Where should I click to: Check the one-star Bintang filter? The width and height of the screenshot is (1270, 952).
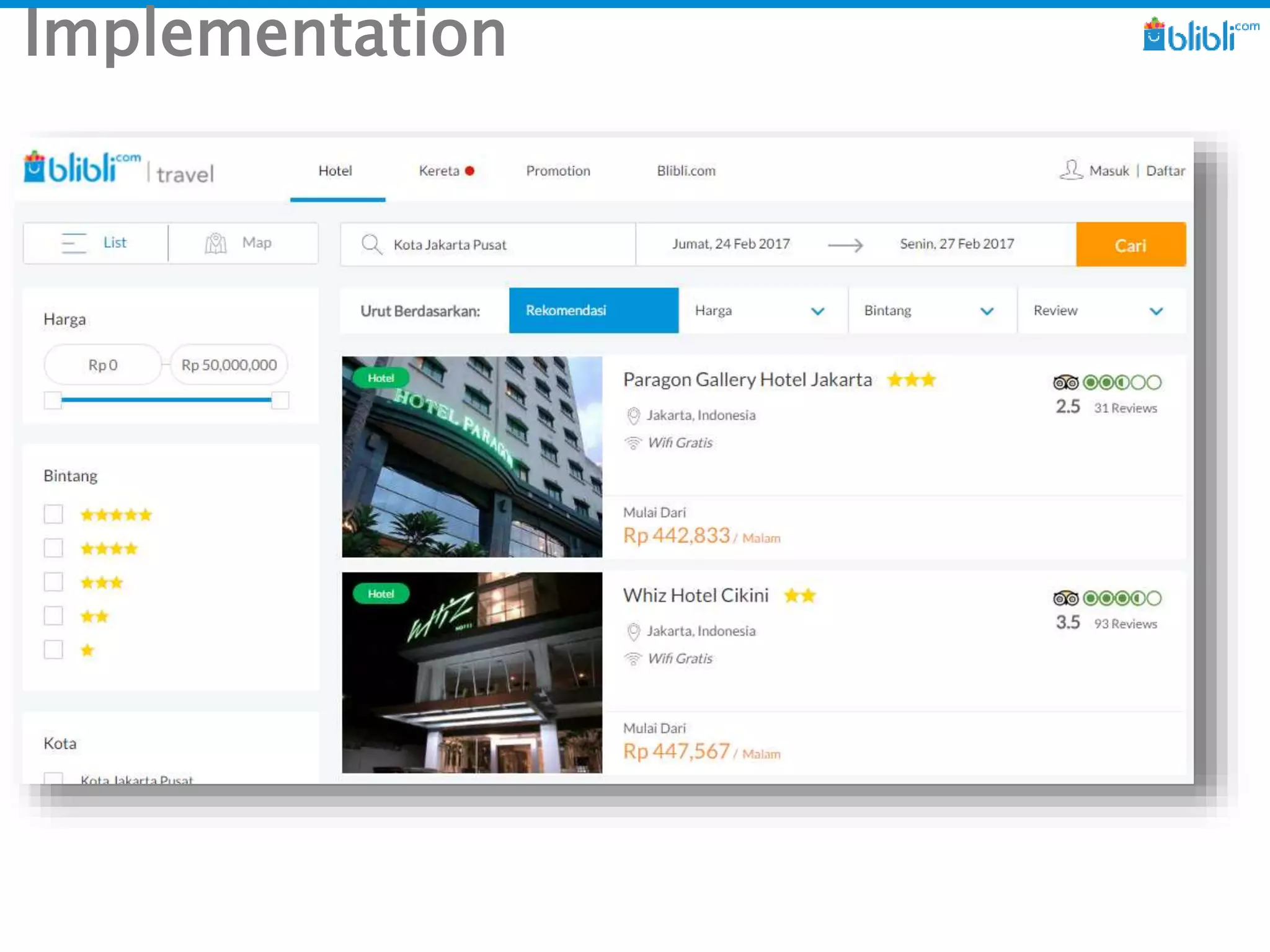tap(53, 650)
